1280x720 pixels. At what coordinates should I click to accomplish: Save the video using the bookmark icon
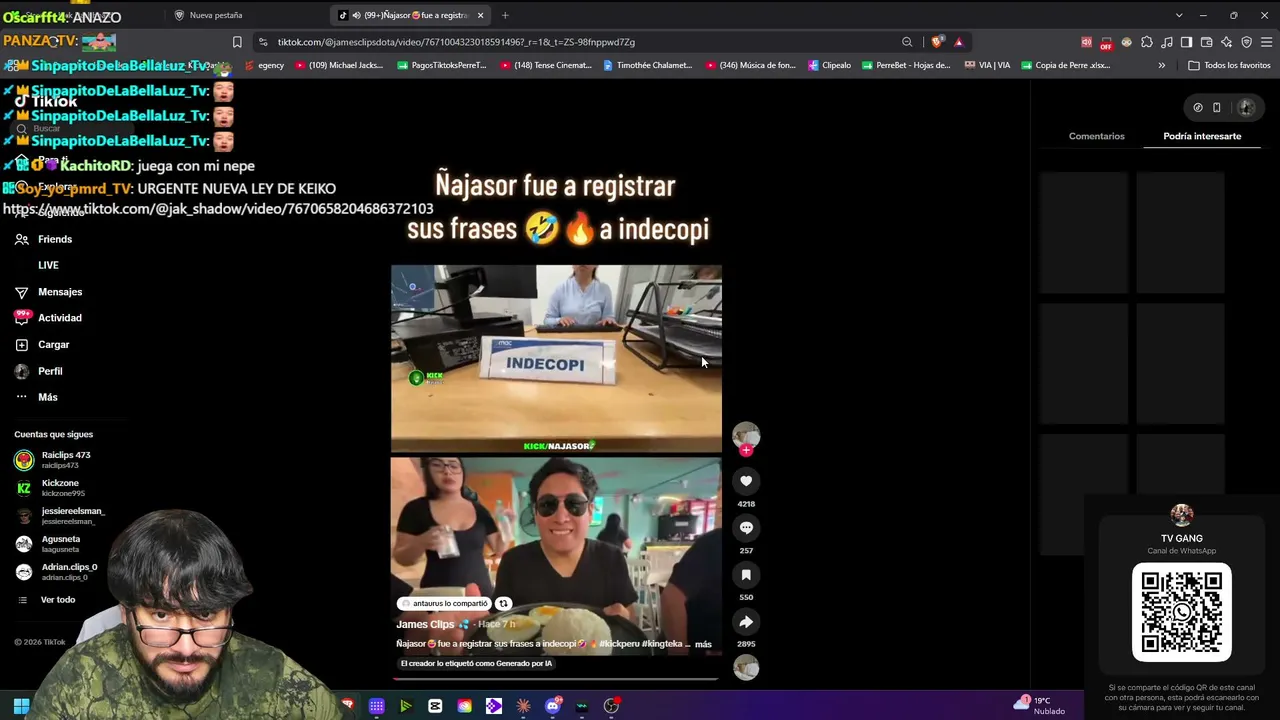pyautogui.click(x=746, y=575)
